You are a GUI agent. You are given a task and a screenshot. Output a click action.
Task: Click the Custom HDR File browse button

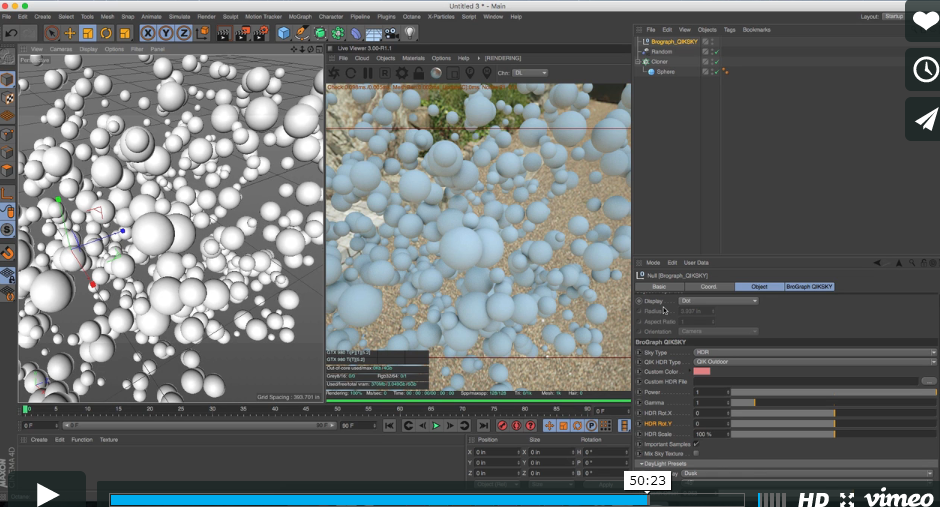click(x=929, y=381)
